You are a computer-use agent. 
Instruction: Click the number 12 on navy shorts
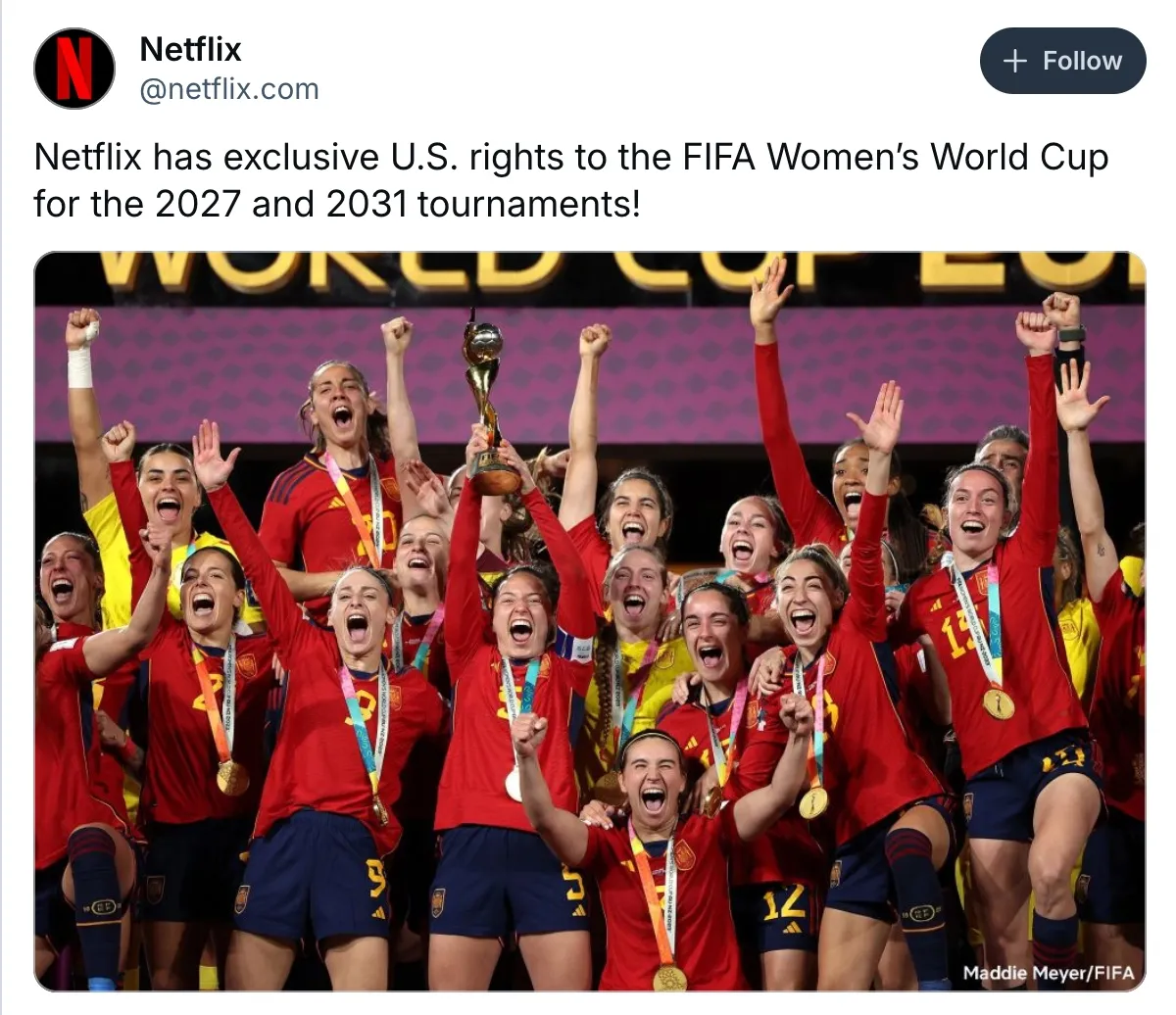coord(784,902)
